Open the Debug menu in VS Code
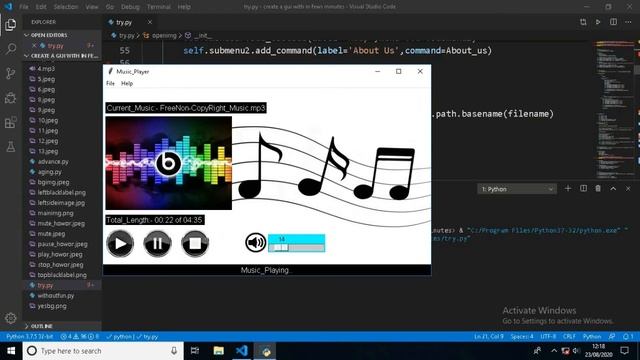This screenshot has width=640, height=360. (x=130, y=7)
